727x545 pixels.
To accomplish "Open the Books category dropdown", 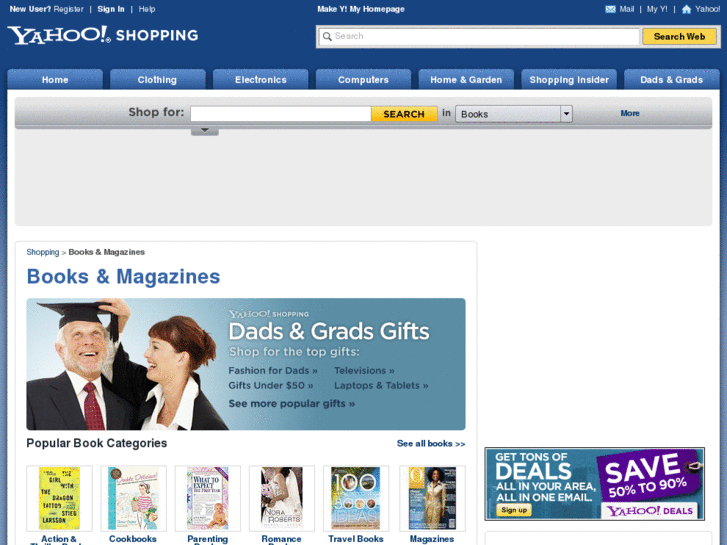I will click(x=514, y=114).
